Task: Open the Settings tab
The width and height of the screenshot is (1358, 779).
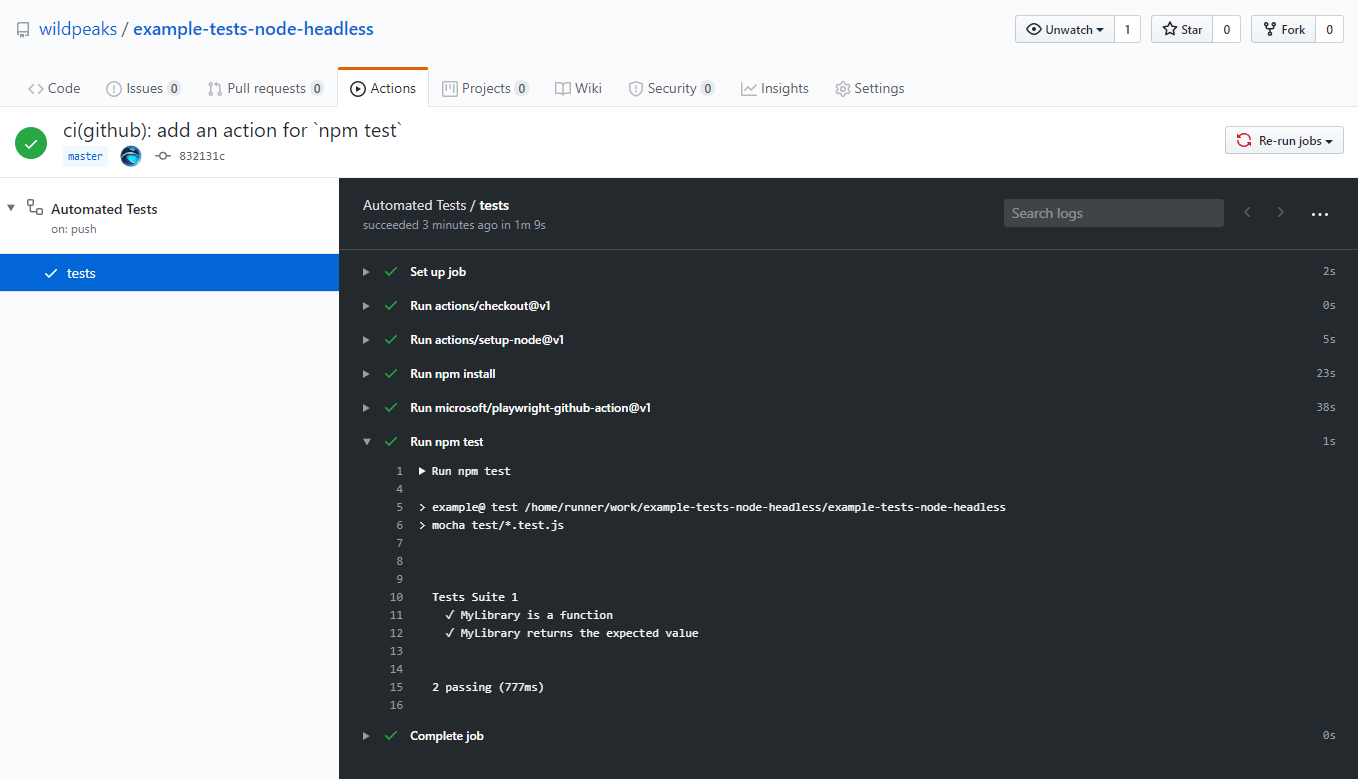Action: click(869, 88)
